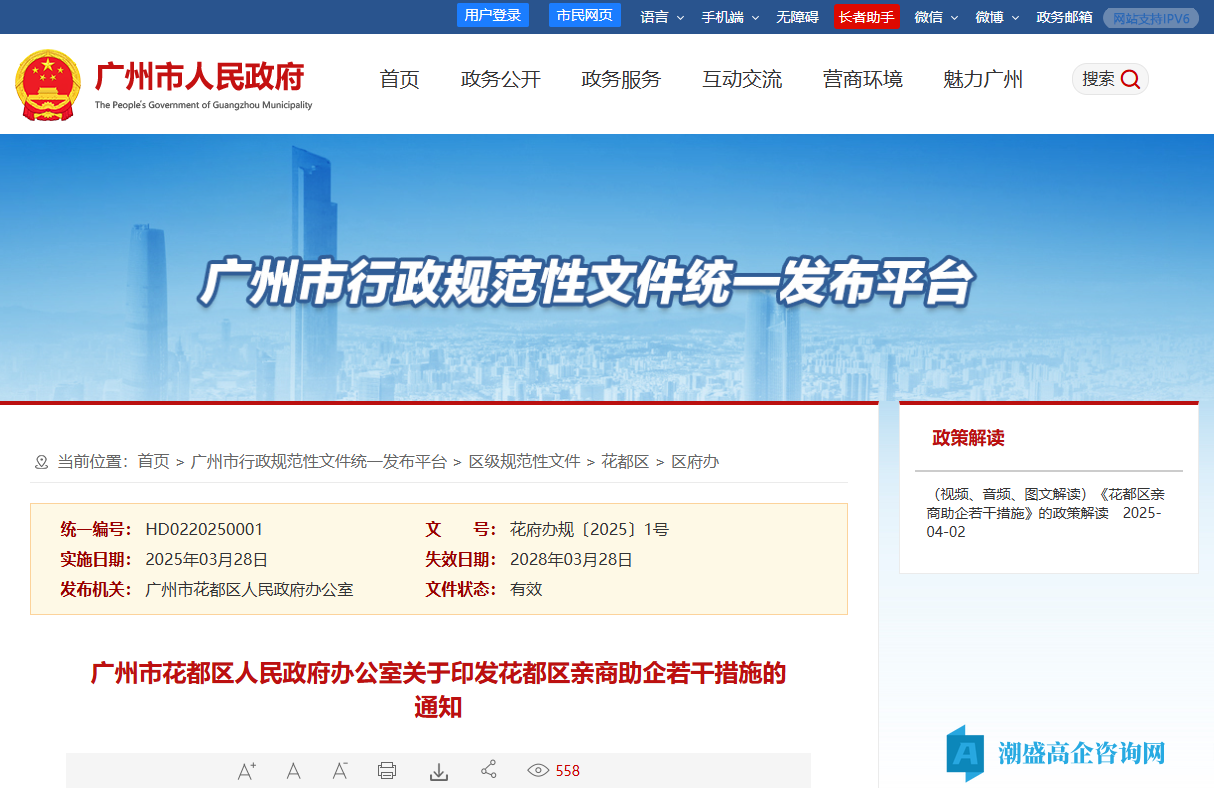Click the 长者助手 red button
The image size is (1214, 788).
(x=866, y=17)
